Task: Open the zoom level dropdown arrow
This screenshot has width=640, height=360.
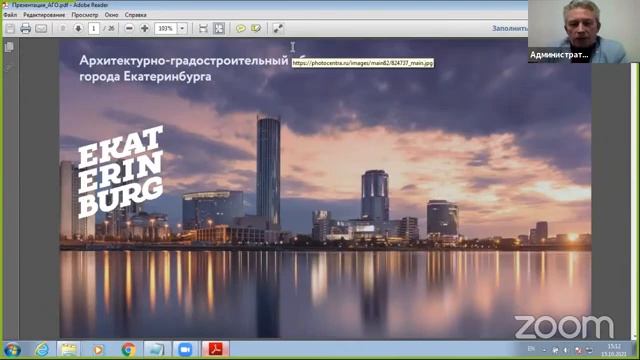Action: (x=182, y=28)
